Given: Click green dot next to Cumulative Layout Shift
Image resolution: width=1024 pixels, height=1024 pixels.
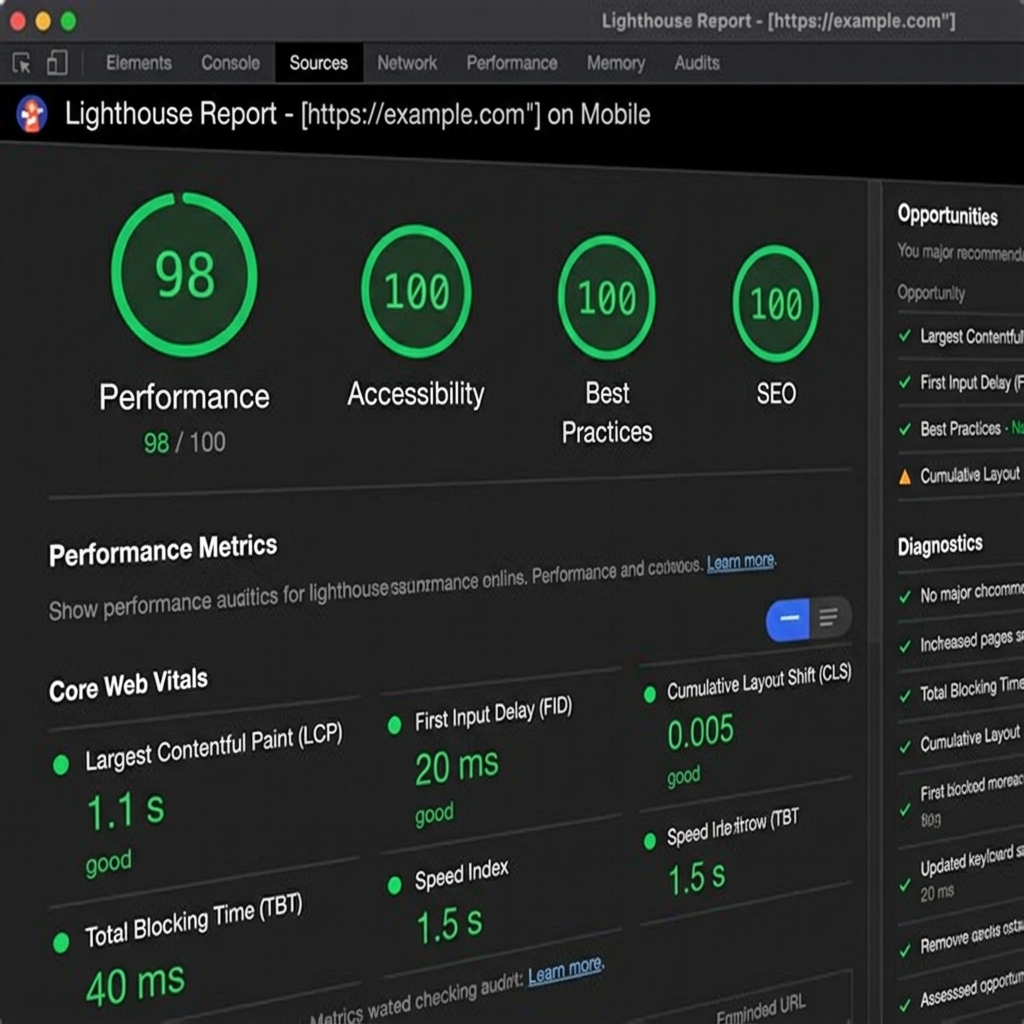Looking at the screenshot, I should click(650, 694).
